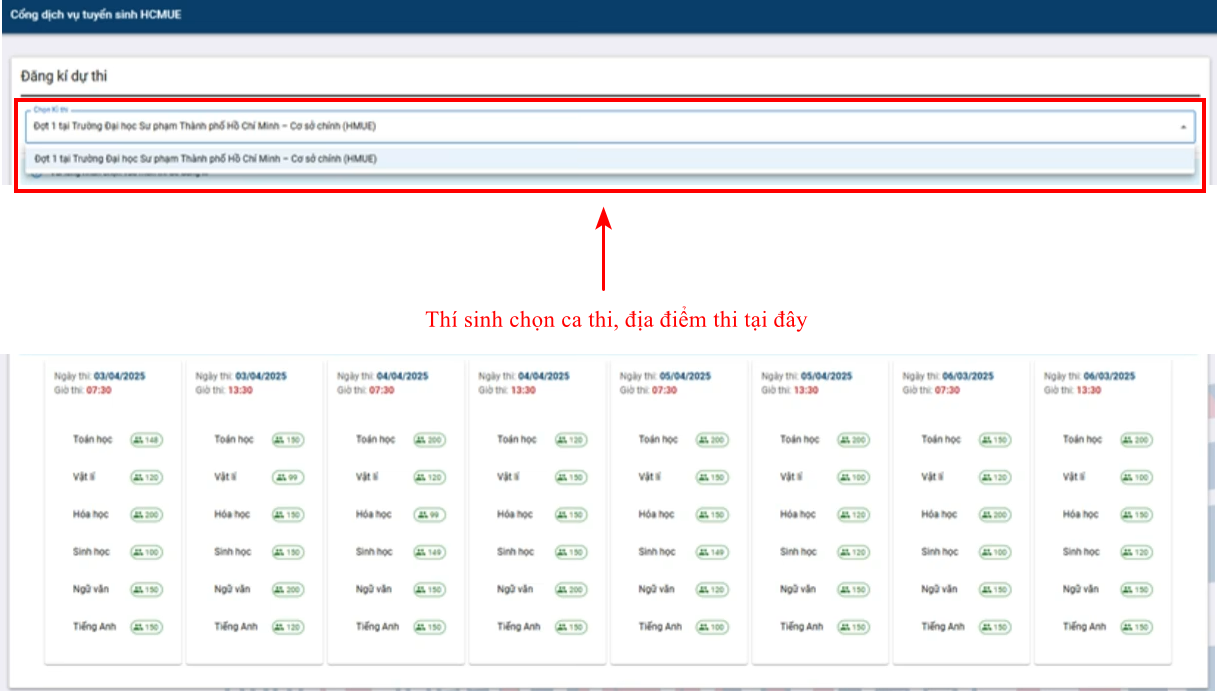Screen dimensions: 1217x691
Task: Click Toán học seat badge in 05/04/2025 07:30 card
Action: pos(712,440)
